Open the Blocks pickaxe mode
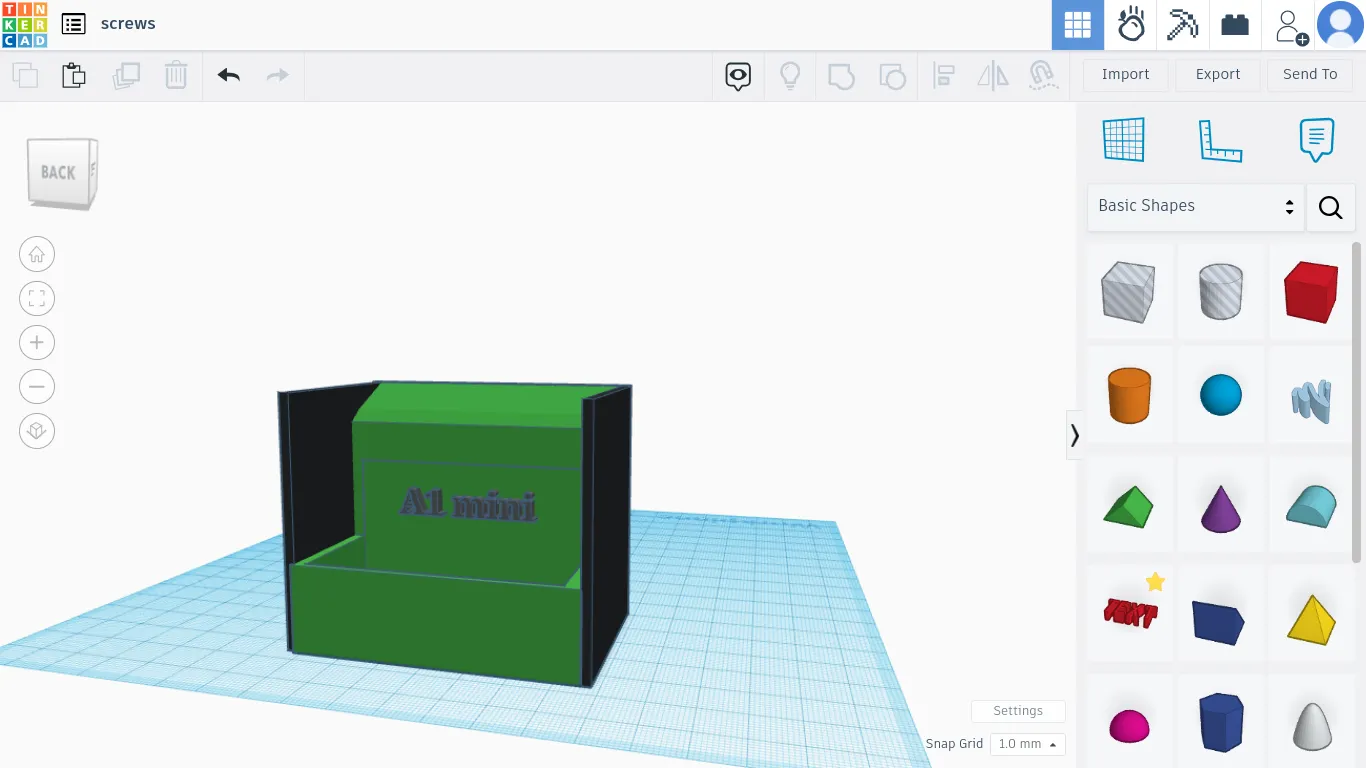Image resolution: width=1366 pixels, height=768 pixels. (1183, 25)
